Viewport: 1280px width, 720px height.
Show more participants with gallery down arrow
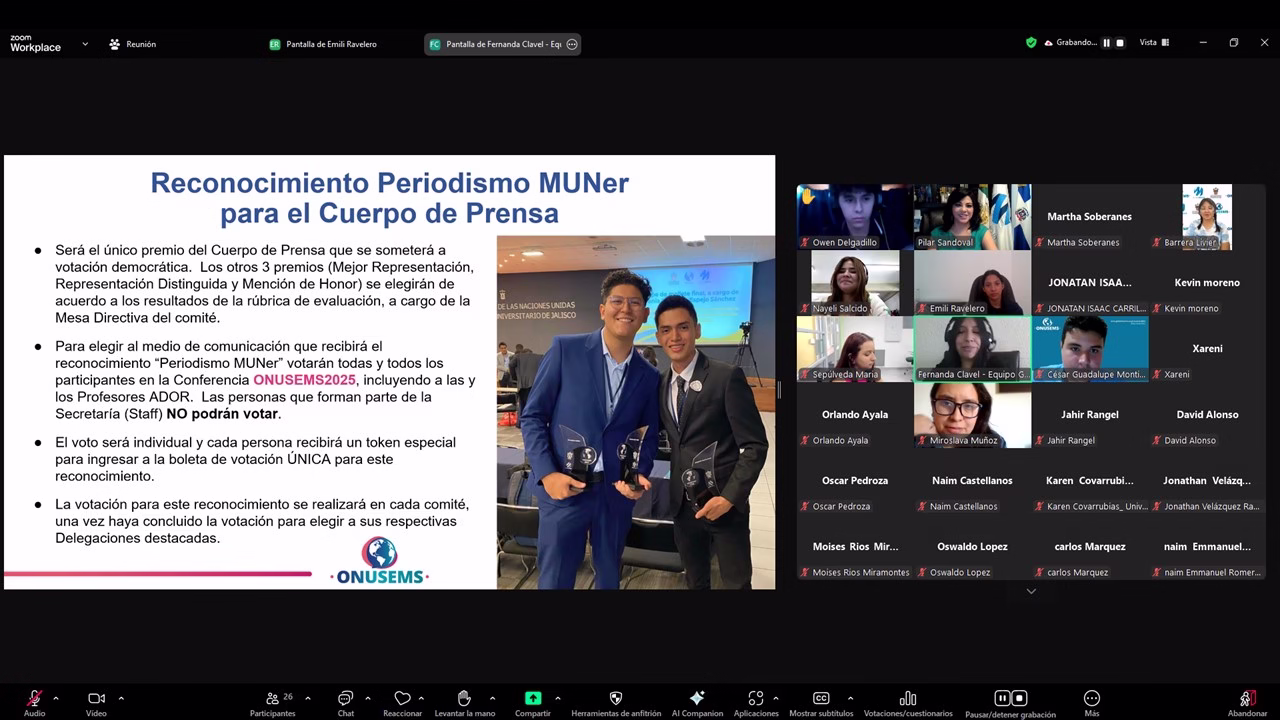[x=1031, y=591]
